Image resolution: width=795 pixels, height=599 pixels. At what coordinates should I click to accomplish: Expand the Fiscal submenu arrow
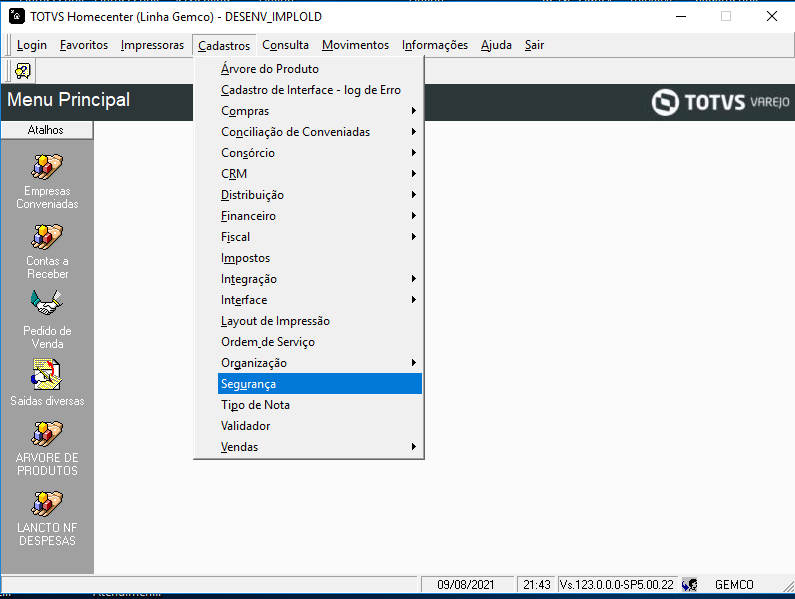coord(414,237)
